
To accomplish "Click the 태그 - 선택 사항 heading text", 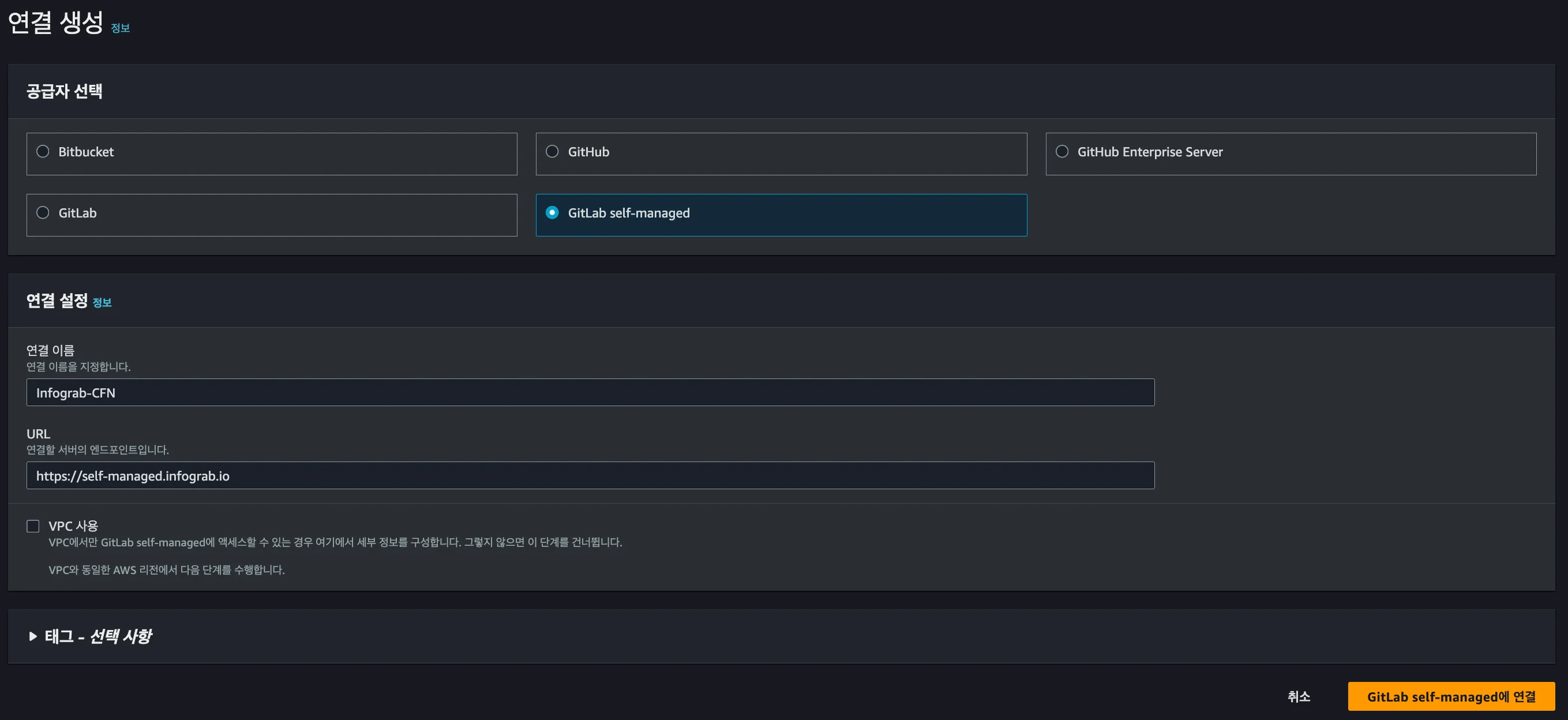I will tap(98, 636).
